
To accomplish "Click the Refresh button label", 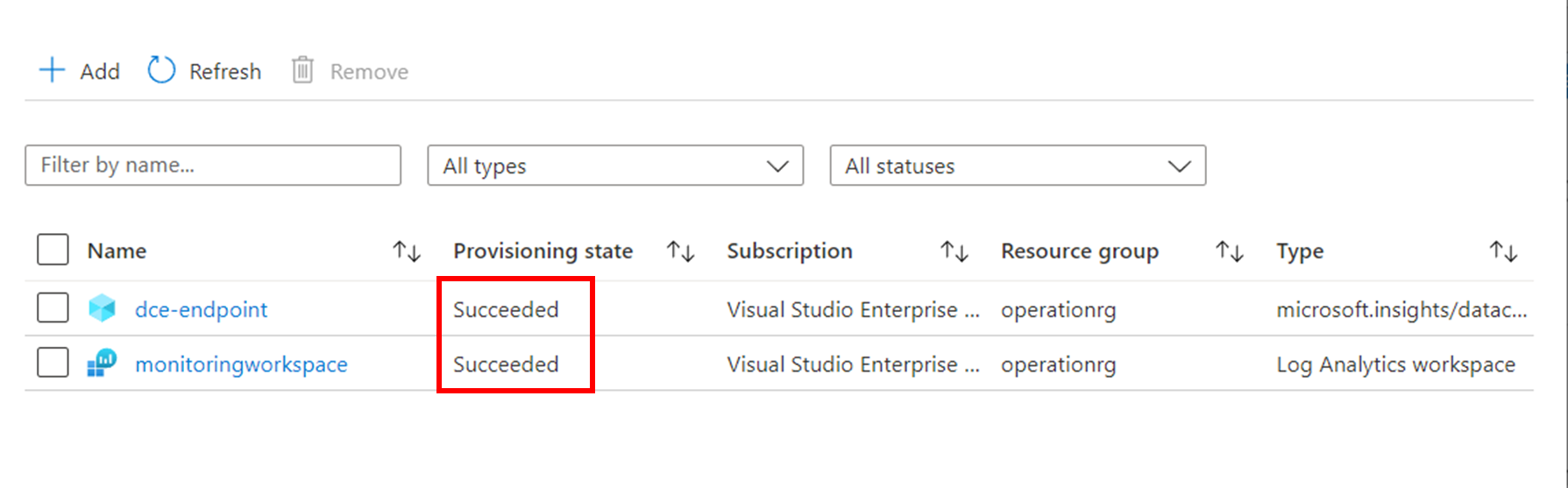I will tap(225, 72).
